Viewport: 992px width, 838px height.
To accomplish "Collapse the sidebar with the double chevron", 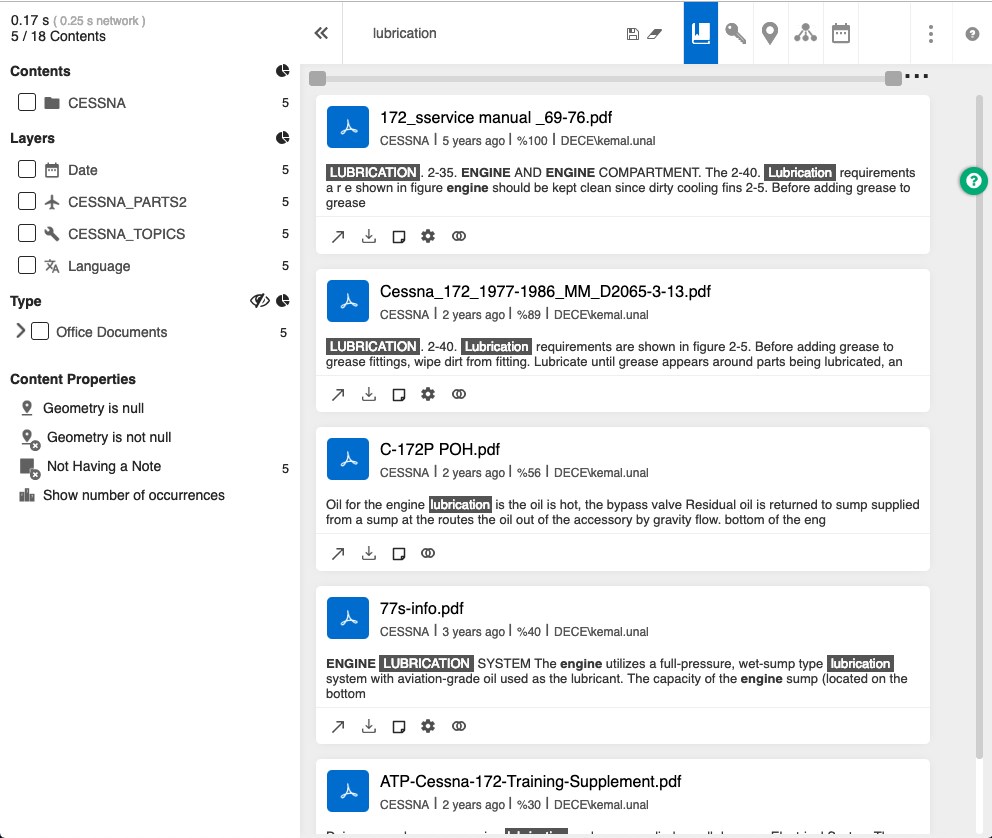I will [x=321, y=34].
